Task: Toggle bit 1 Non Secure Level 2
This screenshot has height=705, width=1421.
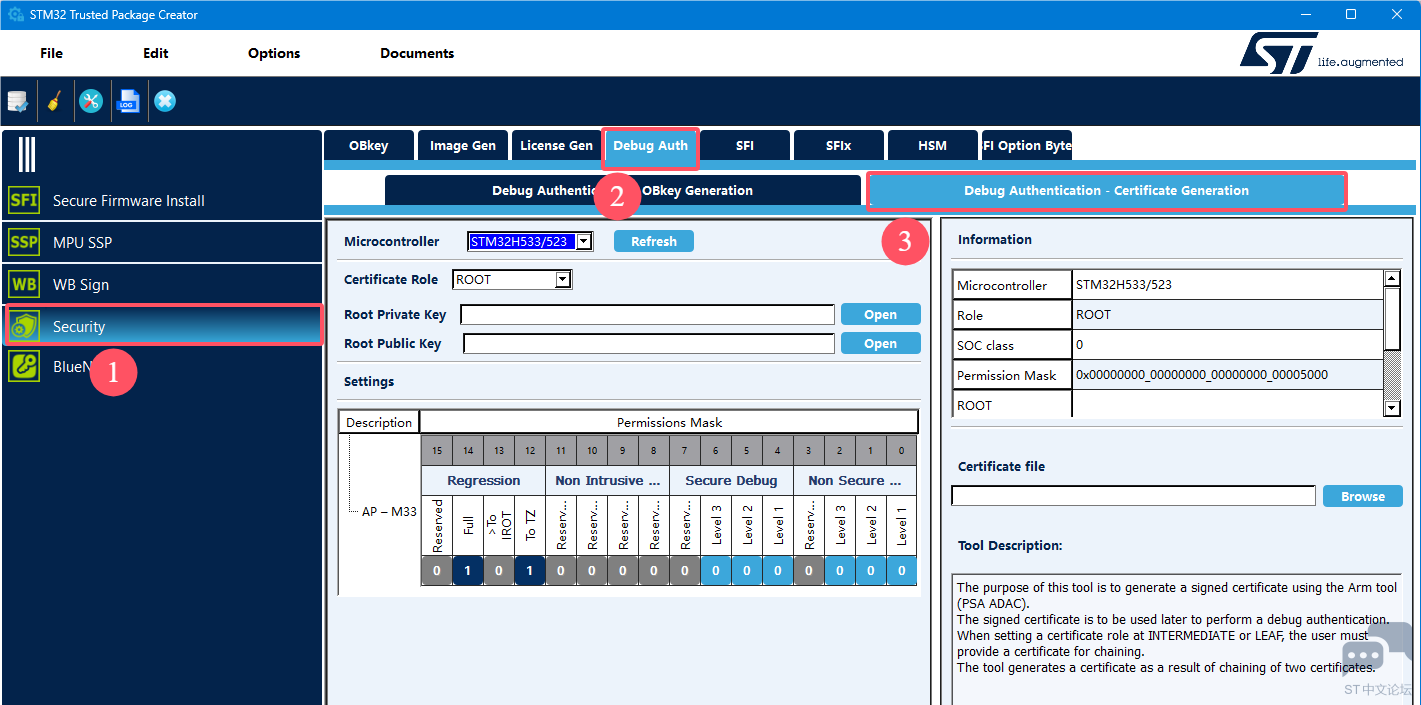Action: (871, 571)
